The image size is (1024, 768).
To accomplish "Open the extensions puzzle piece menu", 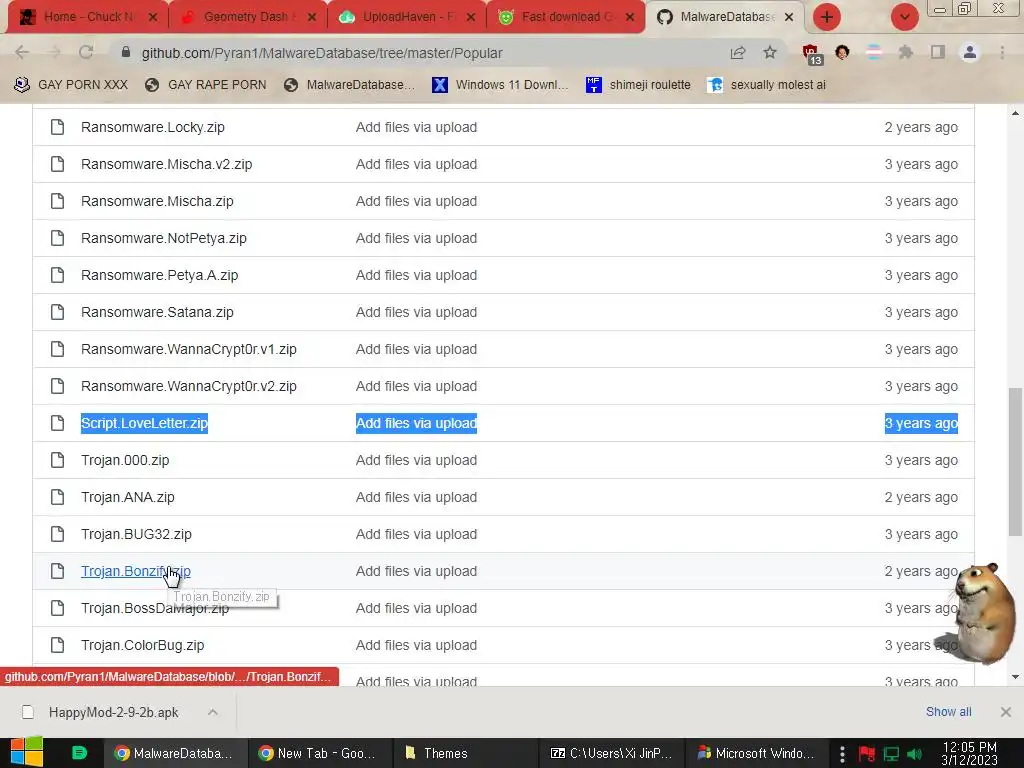I will 906,52.
